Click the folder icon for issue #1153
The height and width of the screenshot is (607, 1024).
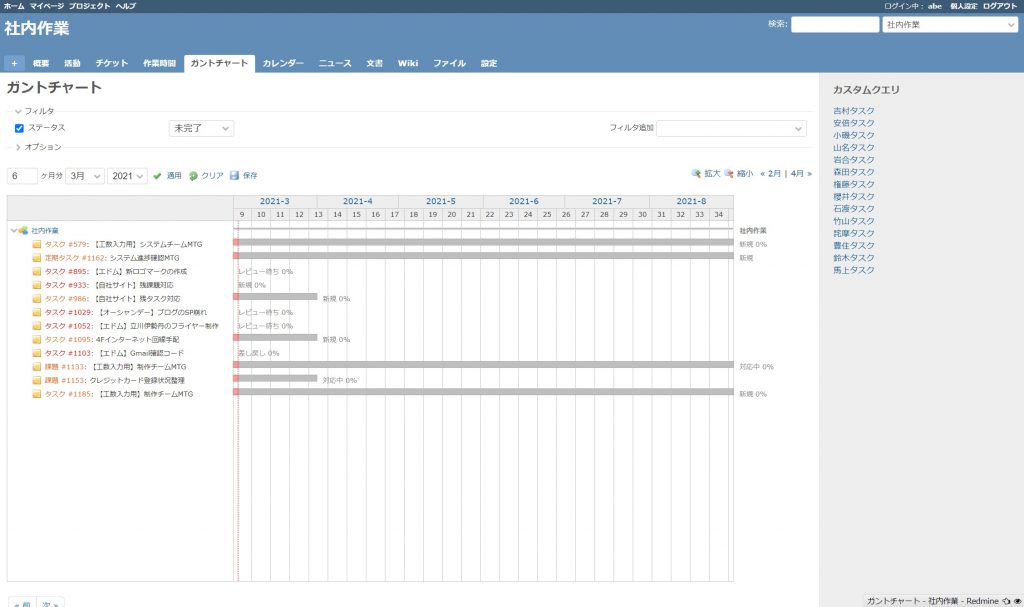[x=37, y=380]
